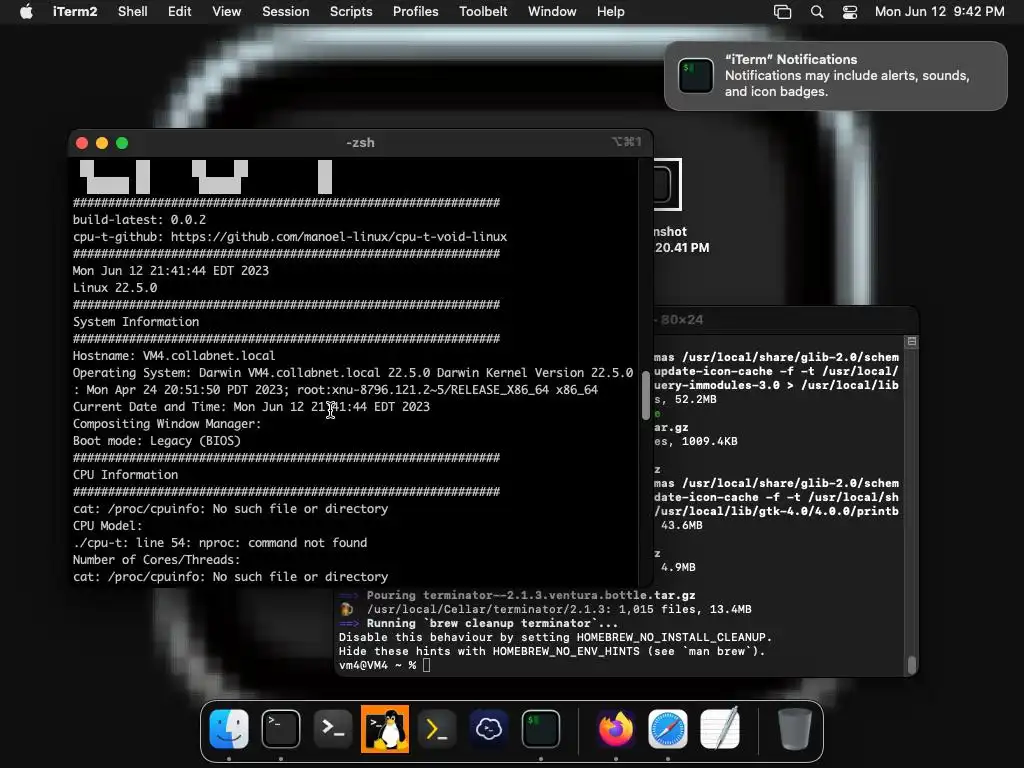1024x768 pixels.
Task: Click 'nproc: command not found' error line
Action: [220, 543]
